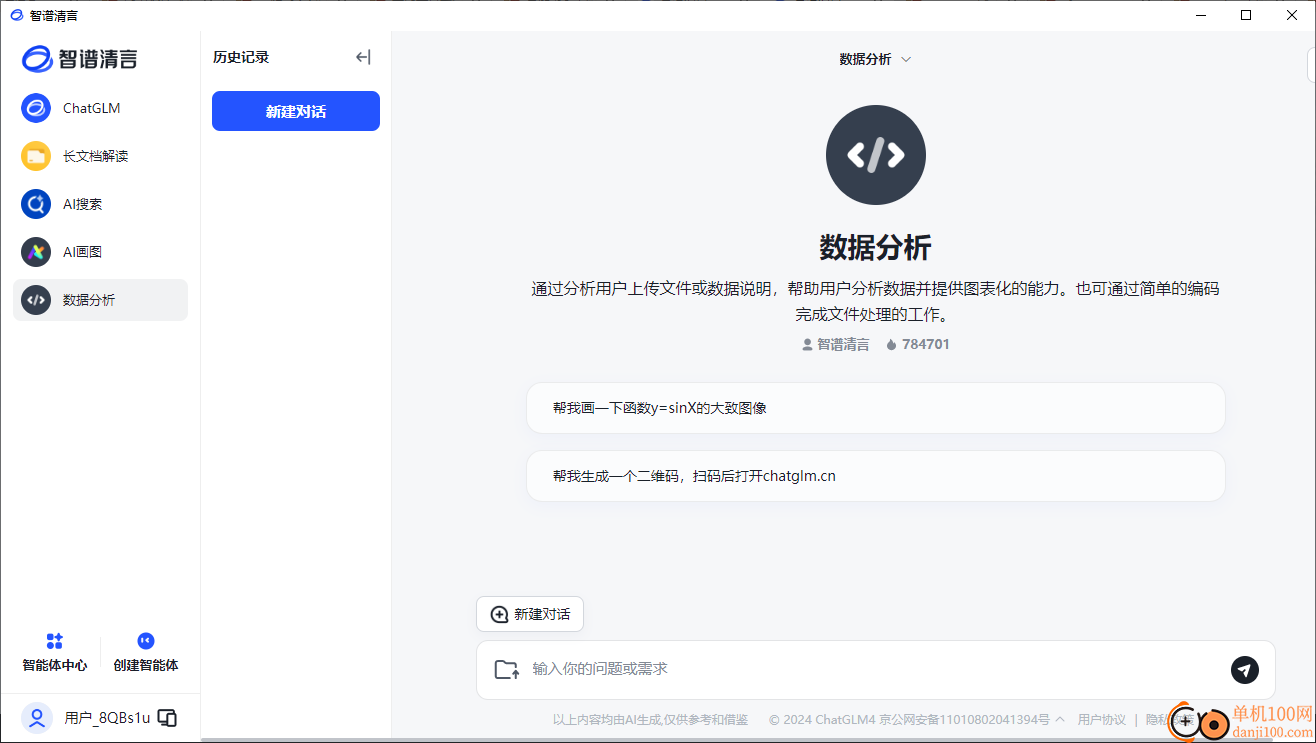
Task: Close the 智谱清言 window
Action: (x=1291, y=15)
